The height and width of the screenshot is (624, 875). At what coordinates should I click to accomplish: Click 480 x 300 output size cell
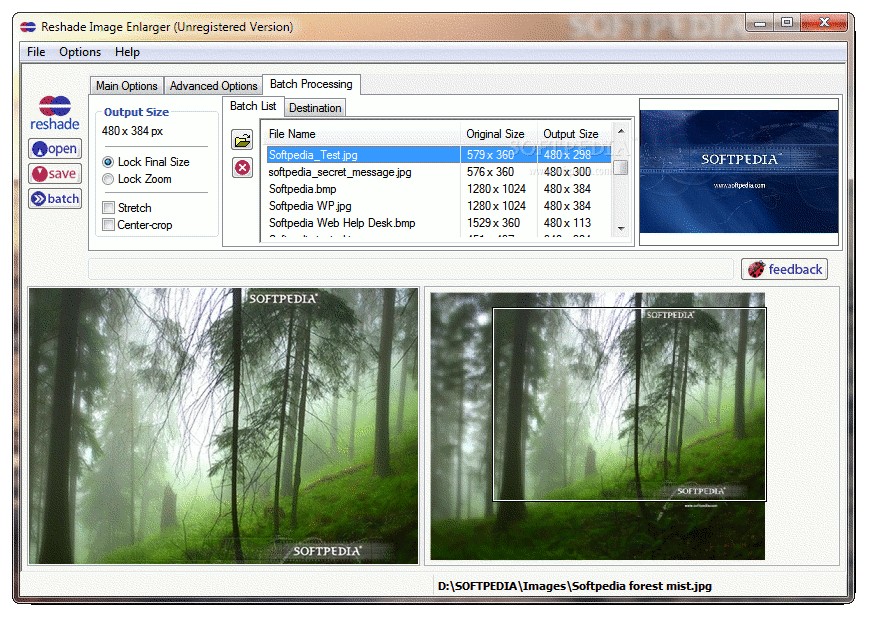coord(568,172)
